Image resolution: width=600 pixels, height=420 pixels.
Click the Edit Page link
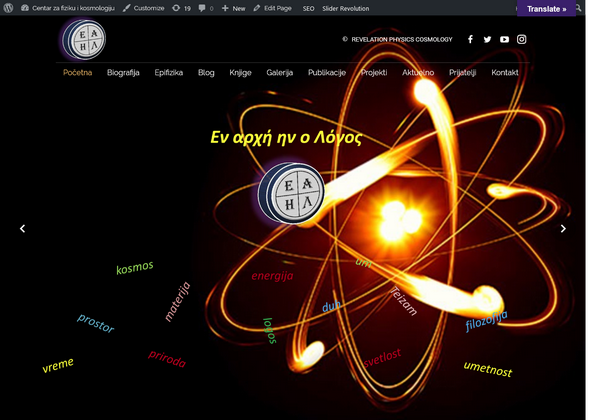273,8
